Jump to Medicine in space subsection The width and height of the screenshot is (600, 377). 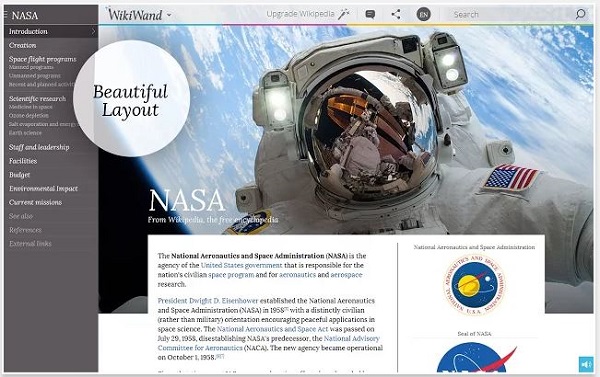(31, 107)
